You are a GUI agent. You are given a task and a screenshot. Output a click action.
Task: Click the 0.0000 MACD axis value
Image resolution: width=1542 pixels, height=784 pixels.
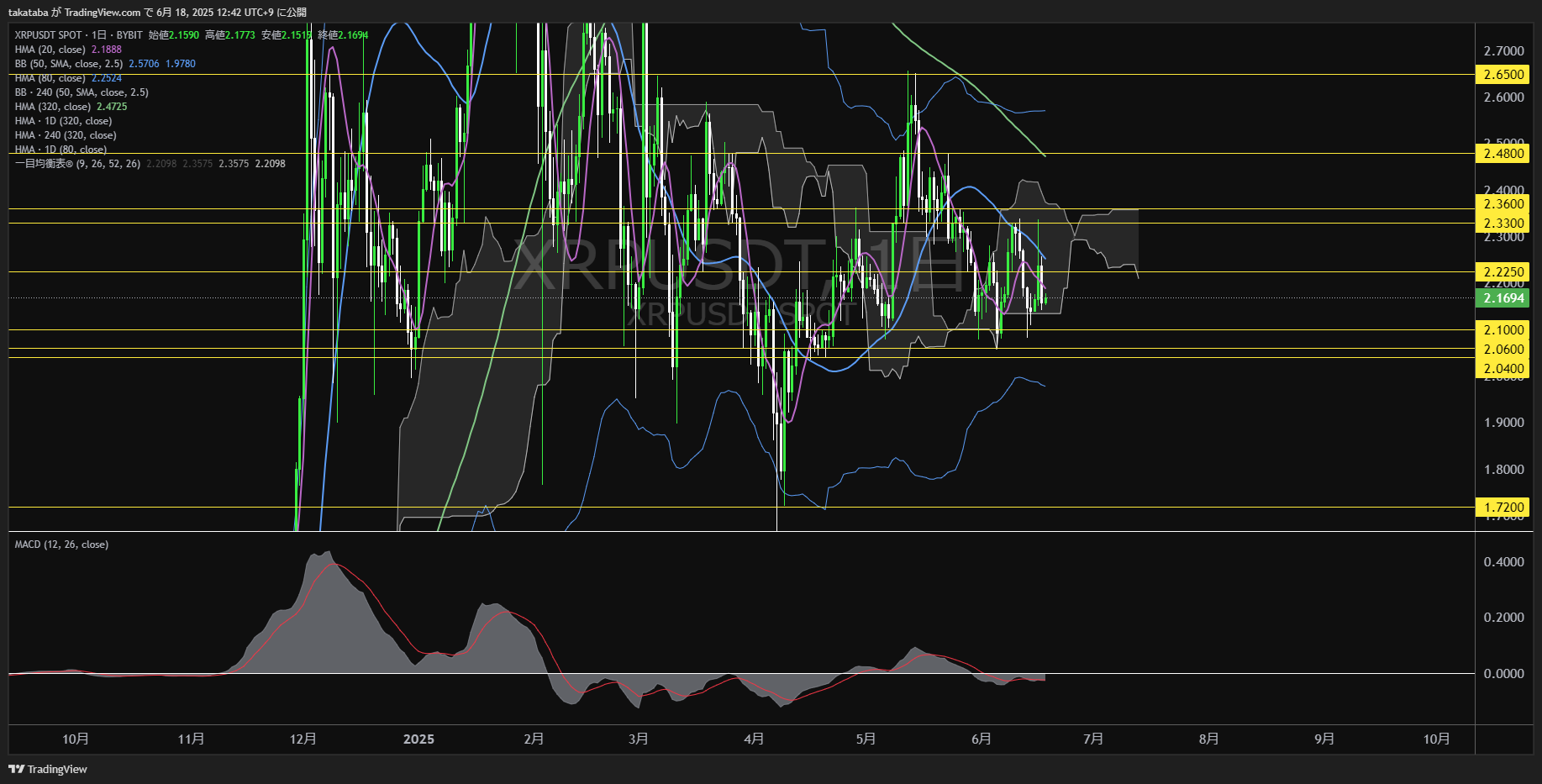(x=1503, y=674)
